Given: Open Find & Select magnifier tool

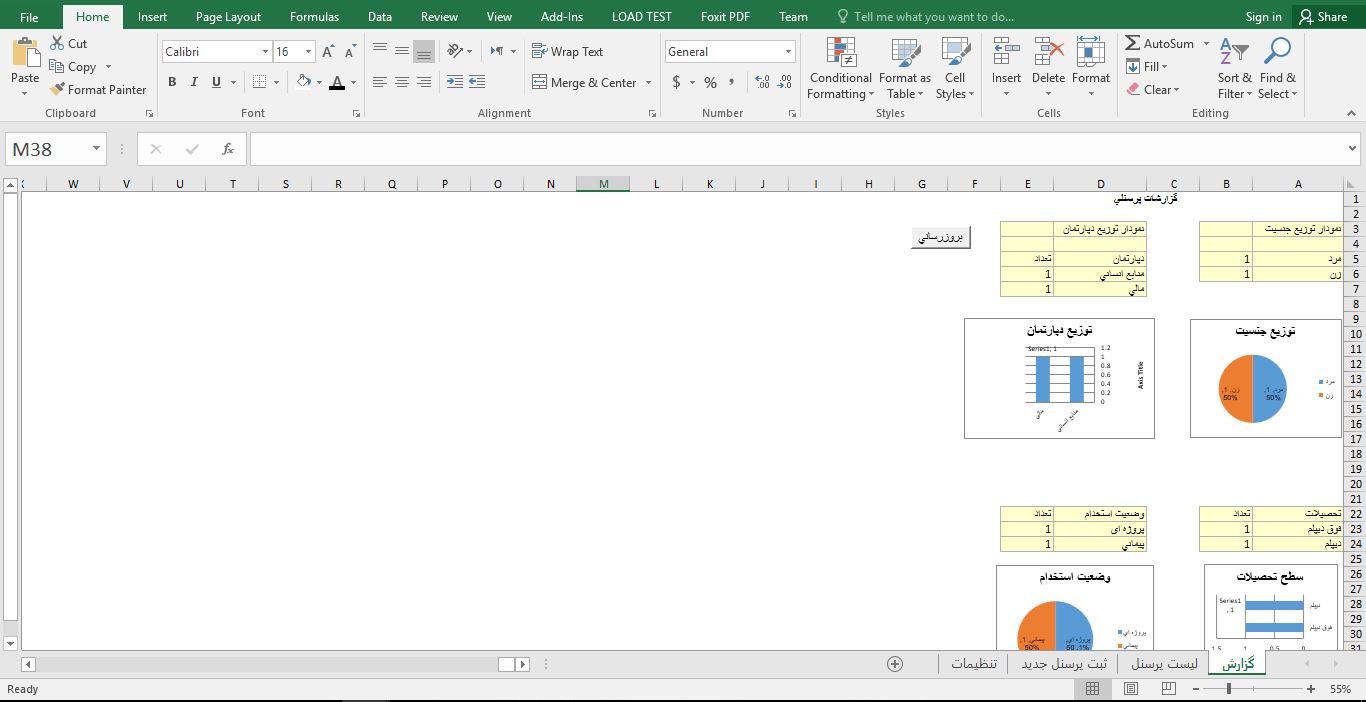Looking at the screenshot, I should (1277, 68).
